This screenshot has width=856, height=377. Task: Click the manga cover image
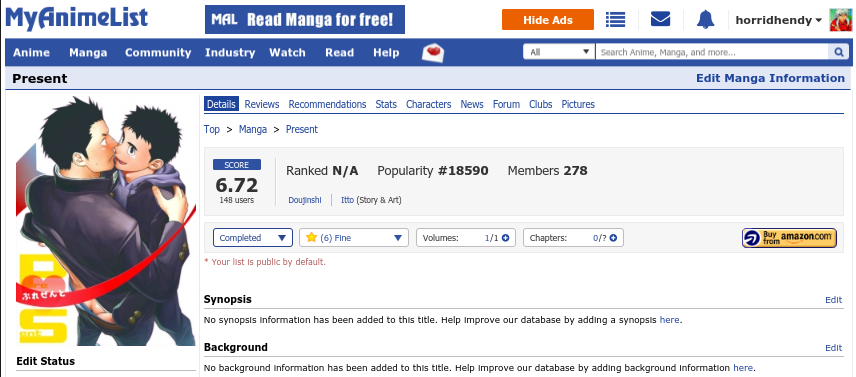(x=105, y=220)
